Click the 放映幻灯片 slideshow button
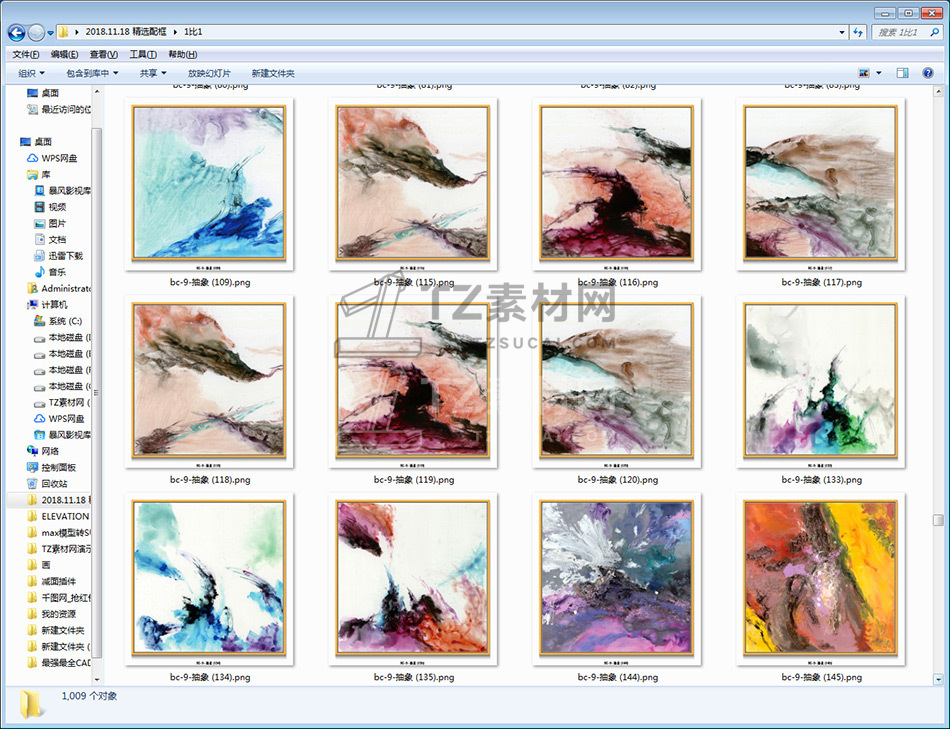The height and width of the screenshot is (729, 950). 209,73
